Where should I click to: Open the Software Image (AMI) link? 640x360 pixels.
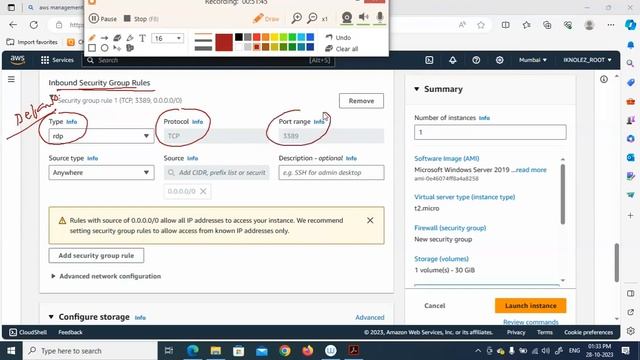click(x=447, y=158)
